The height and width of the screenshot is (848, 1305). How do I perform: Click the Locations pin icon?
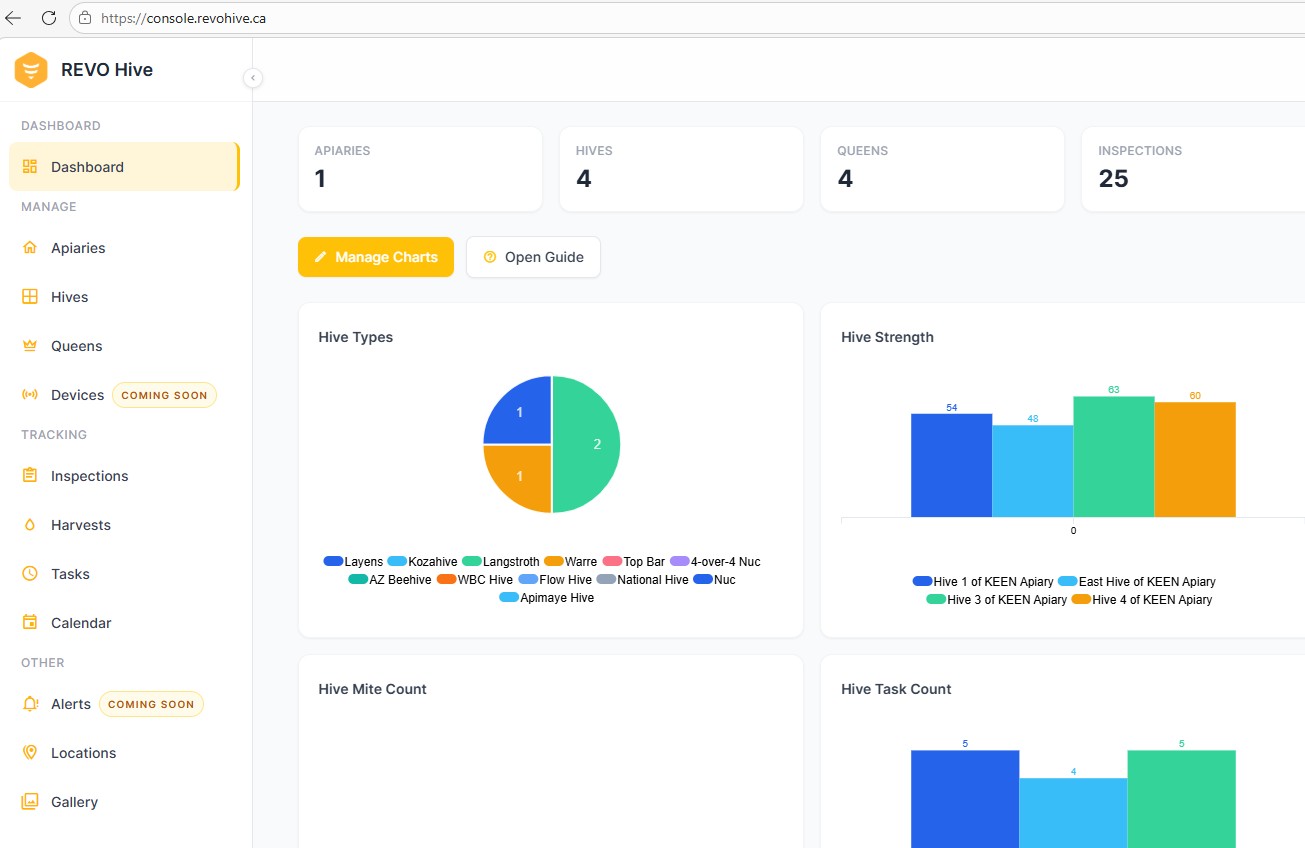tap(30, 753)
